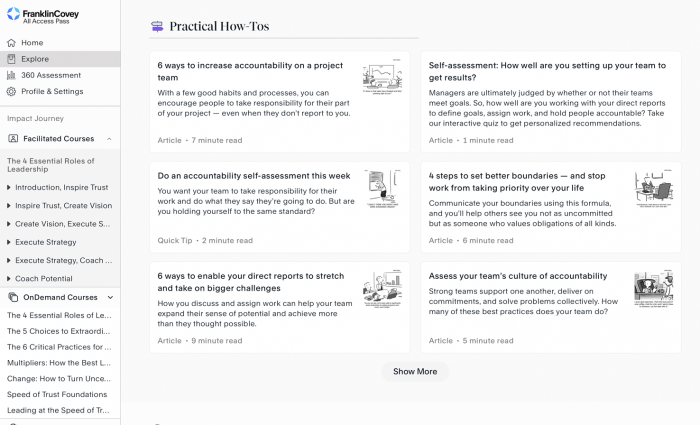Collapse the OnDemand Courses section chevron

pos(110,297)
